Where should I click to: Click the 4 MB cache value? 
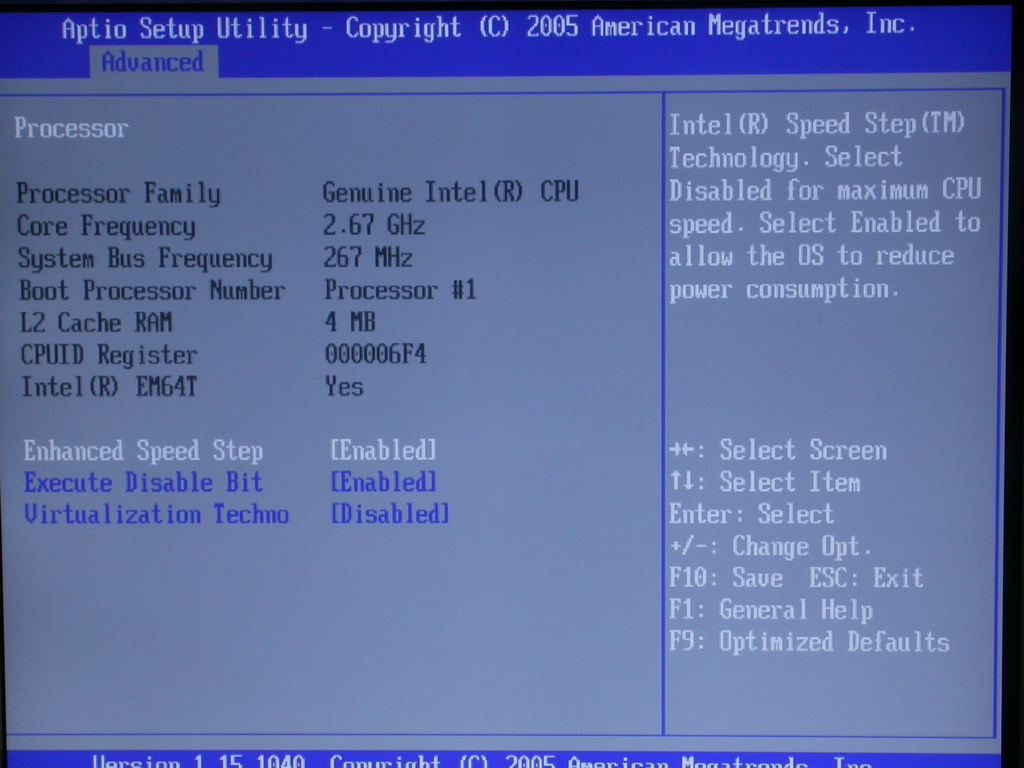(350, 322)
